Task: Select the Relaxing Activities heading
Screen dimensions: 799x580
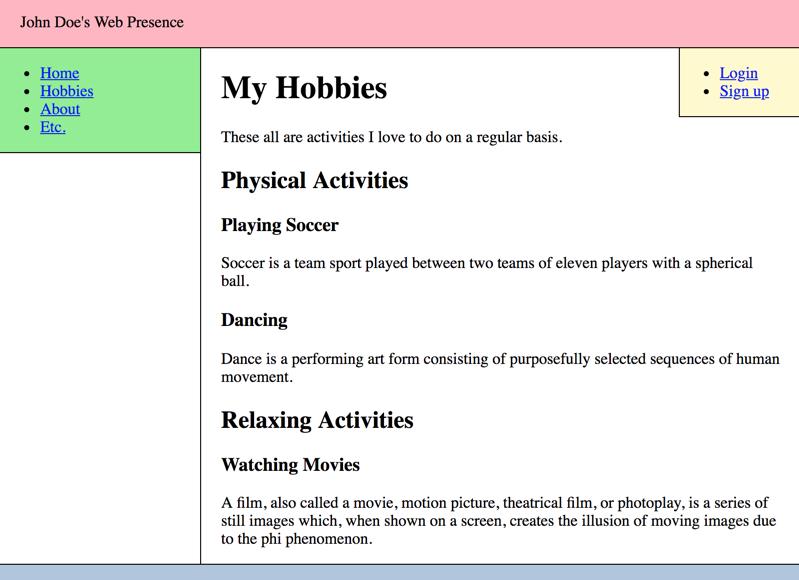Action: [317, 420]
